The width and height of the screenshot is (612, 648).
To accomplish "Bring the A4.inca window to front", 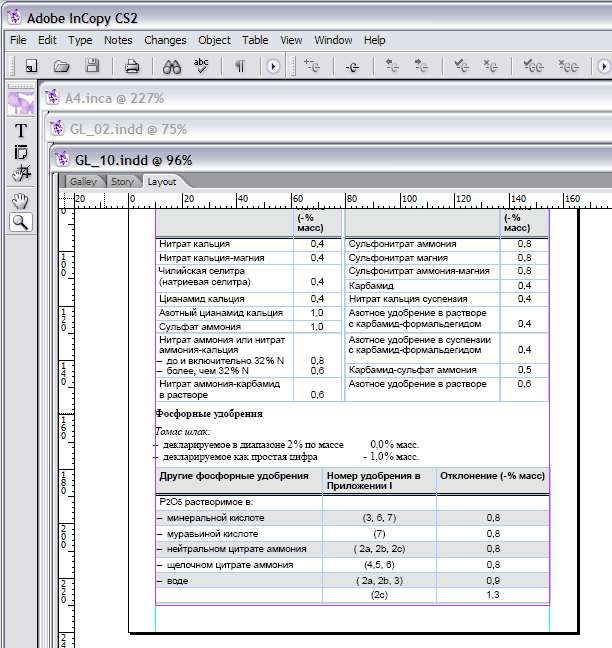I will (326, 98).
